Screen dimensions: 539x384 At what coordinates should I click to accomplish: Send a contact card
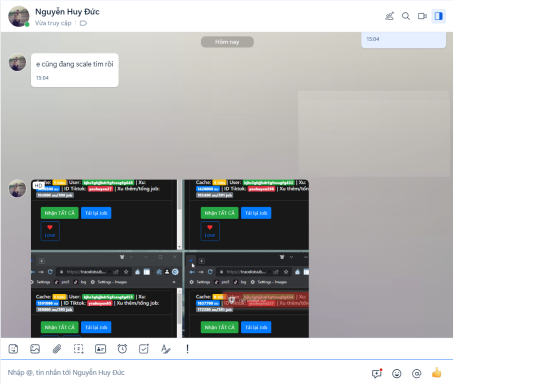100,349
